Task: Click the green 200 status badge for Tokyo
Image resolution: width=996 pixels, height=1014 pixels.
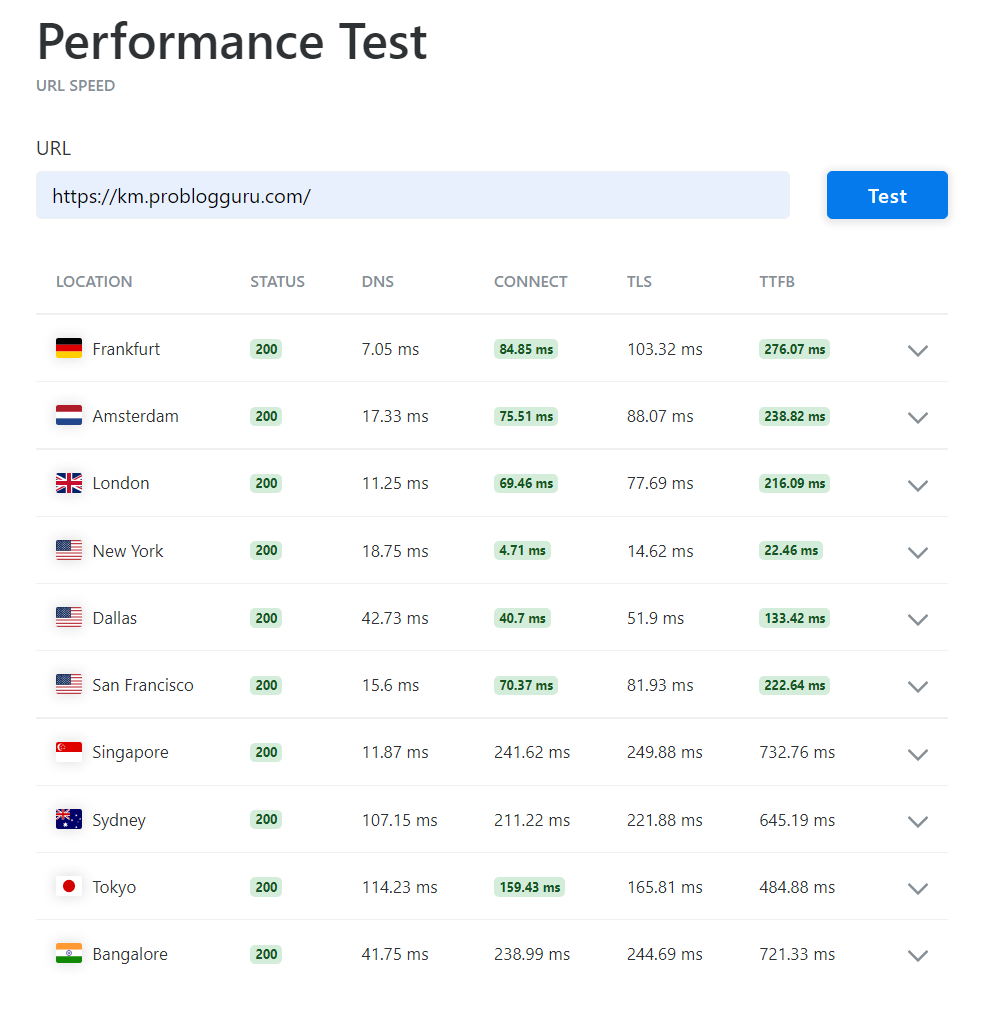Action: click(266, 887)
